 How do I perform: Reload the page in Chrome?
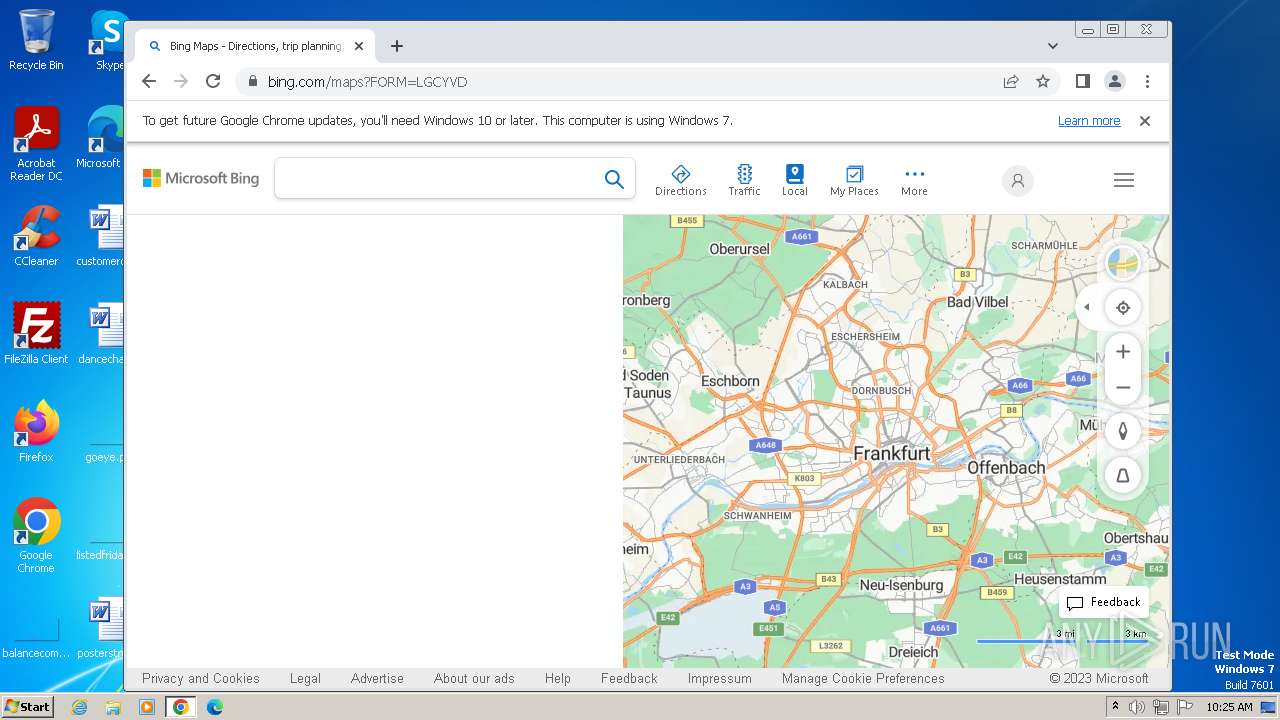pyautogui.click(x=213, y=82)
